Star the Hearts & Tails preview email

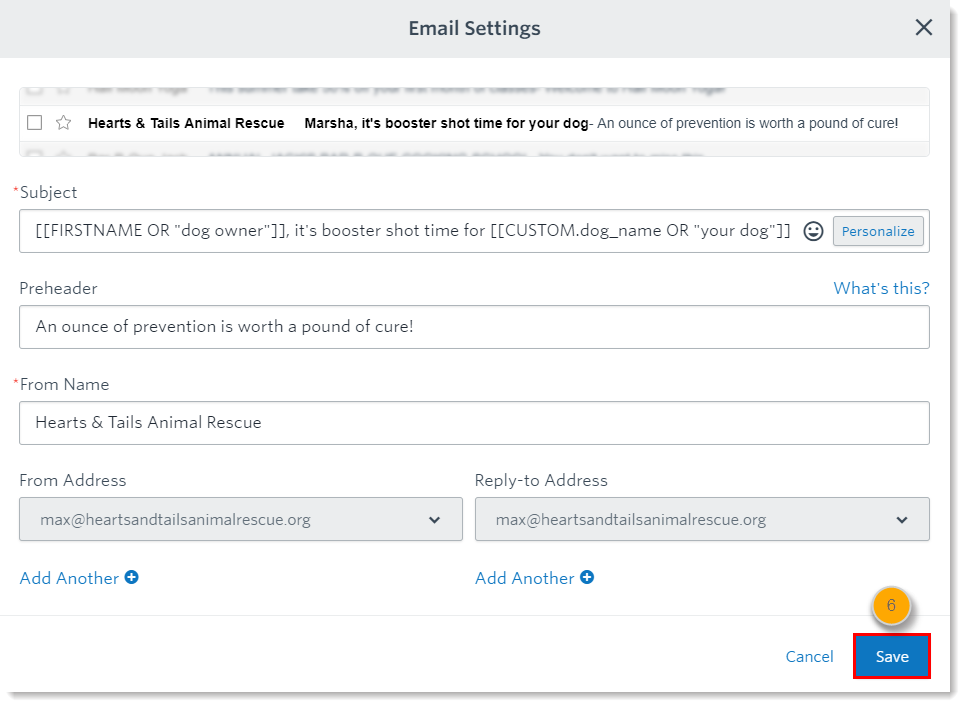click(x=62, y=122)
